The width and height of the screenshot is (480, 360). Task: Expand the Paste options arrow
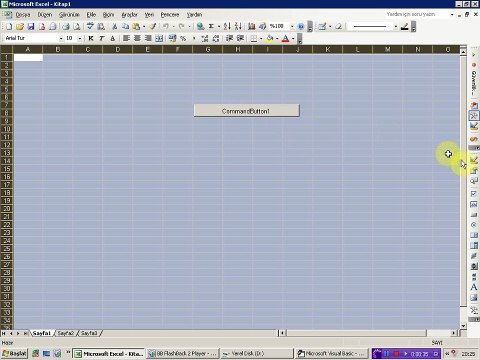click(x=144, y=26)
